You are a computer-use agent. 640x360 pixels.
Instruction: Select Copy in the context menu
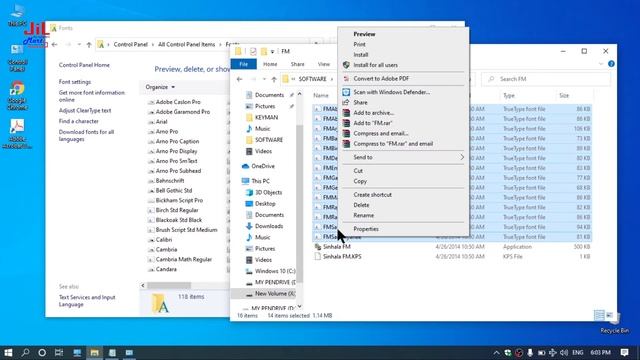[360, 181]
